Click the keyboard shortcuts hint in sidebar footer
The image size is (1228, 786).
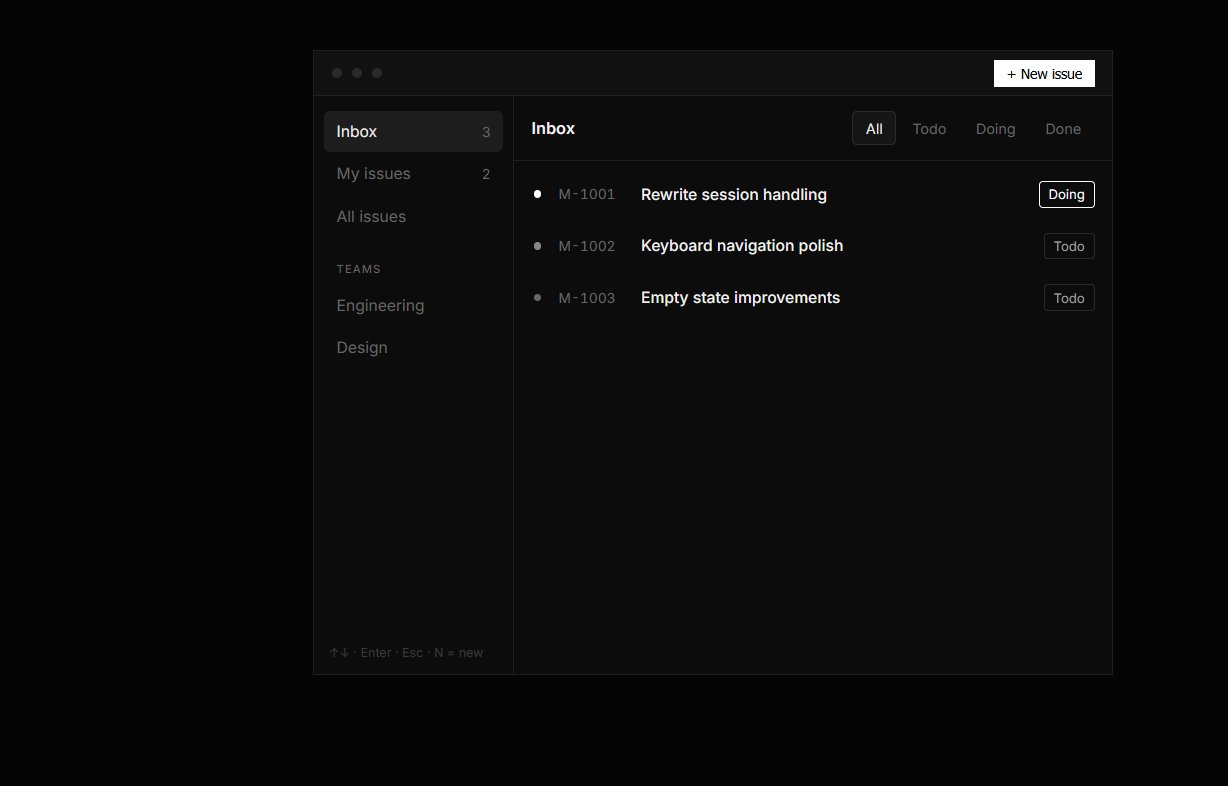coord(406,653)
